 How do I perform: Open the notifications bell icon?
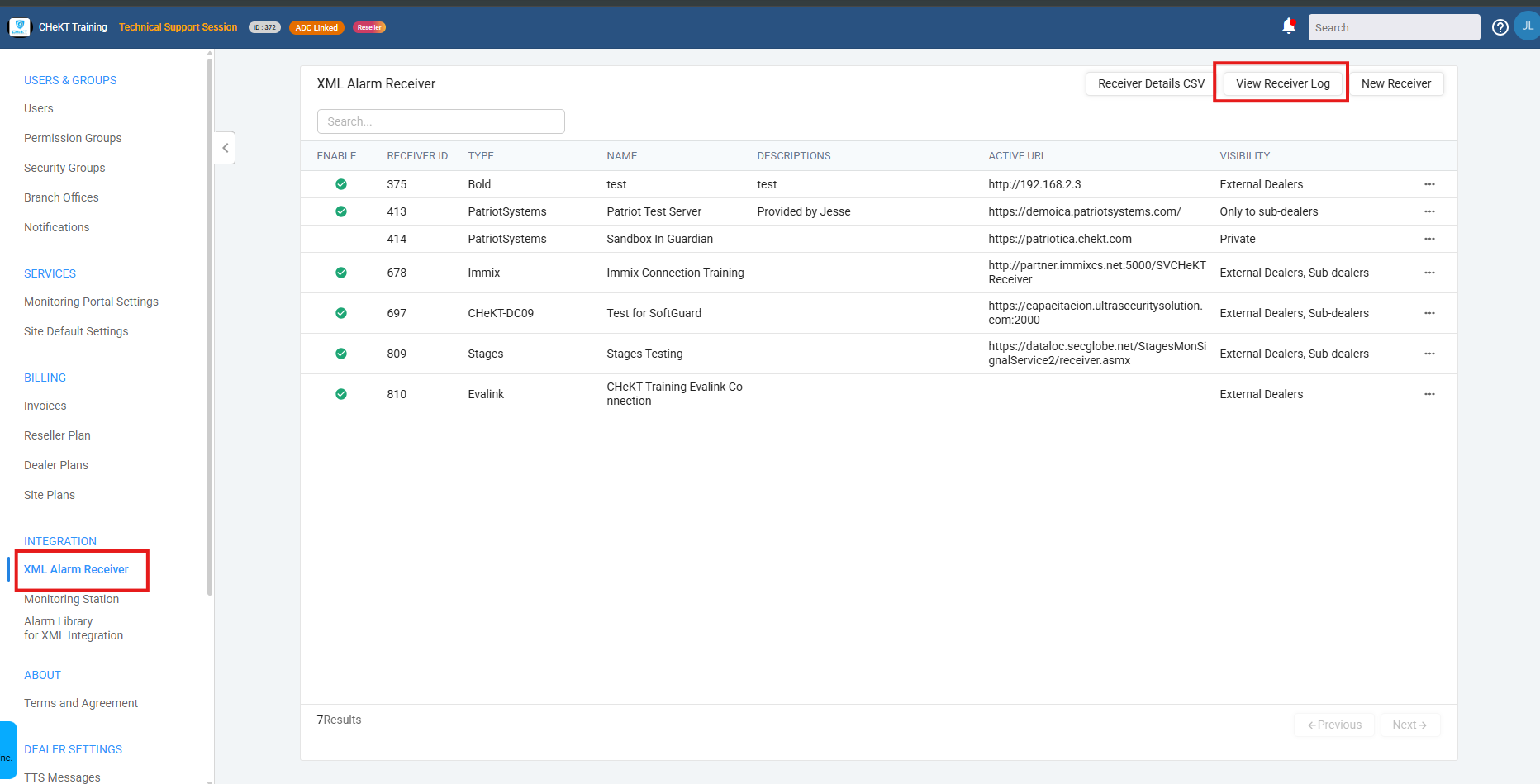(1288, 26)
